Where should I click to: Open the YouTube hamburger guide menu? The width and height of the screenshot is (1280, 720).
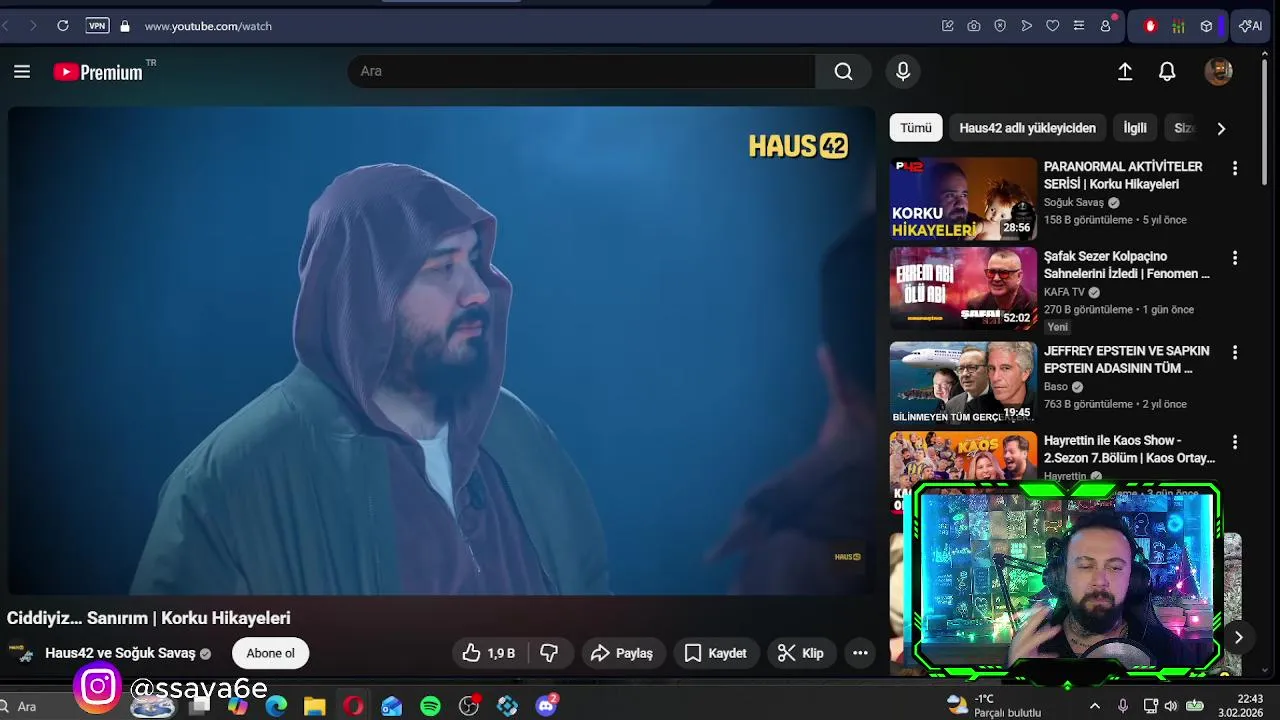pos(22,72)
